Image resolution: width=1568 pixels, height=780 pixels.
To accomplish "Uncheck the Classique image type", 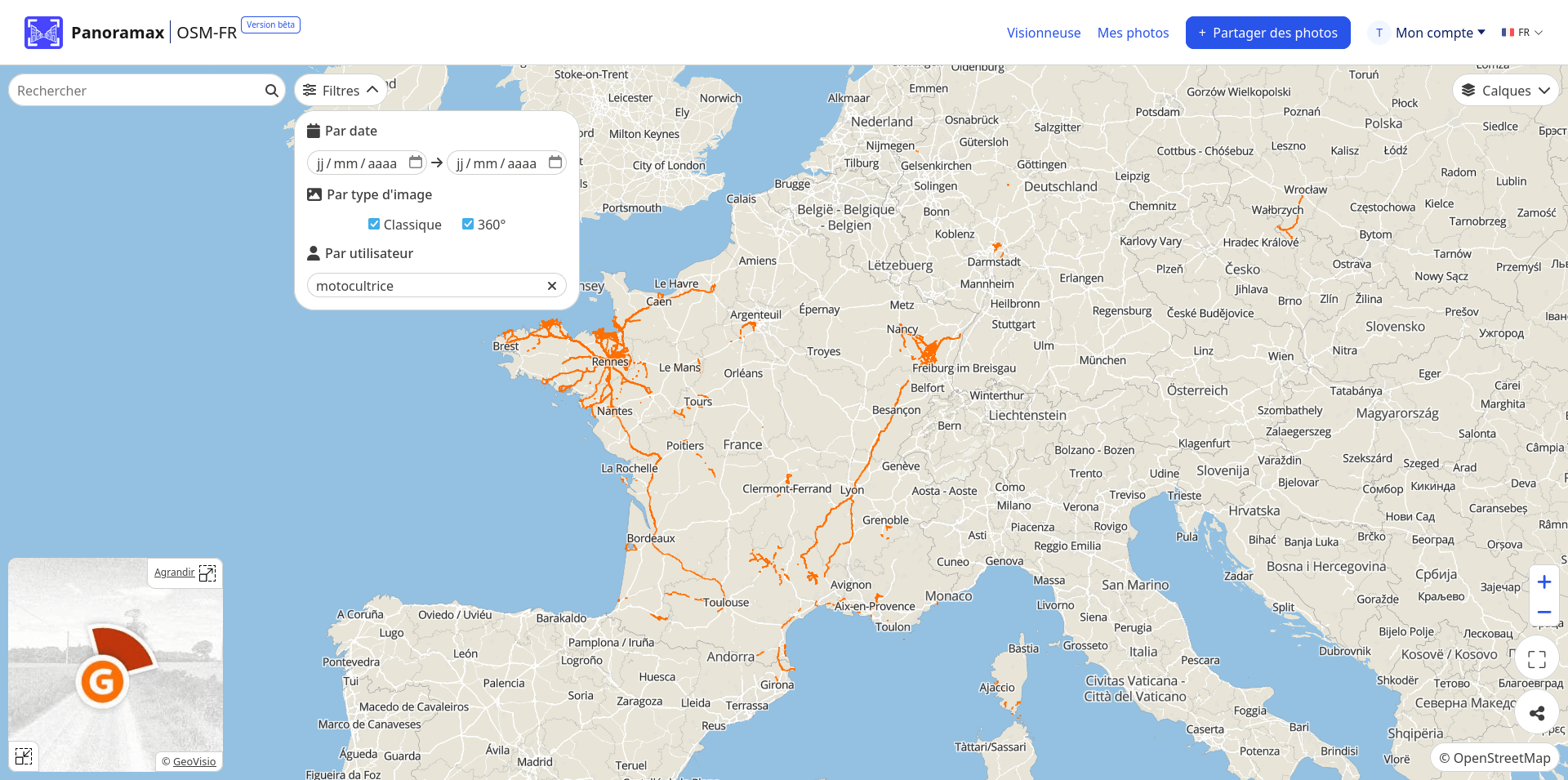I will (374, 225).
